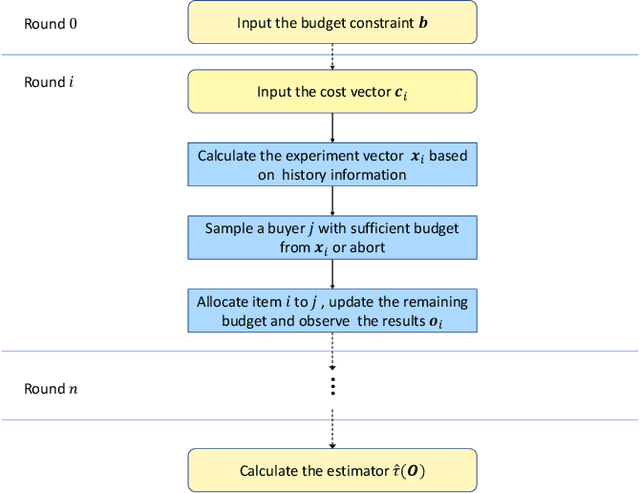This screenshot has height=493, width=640.
Task: Select the 'Calculate the estimator' box
Action: click(332, 470)
